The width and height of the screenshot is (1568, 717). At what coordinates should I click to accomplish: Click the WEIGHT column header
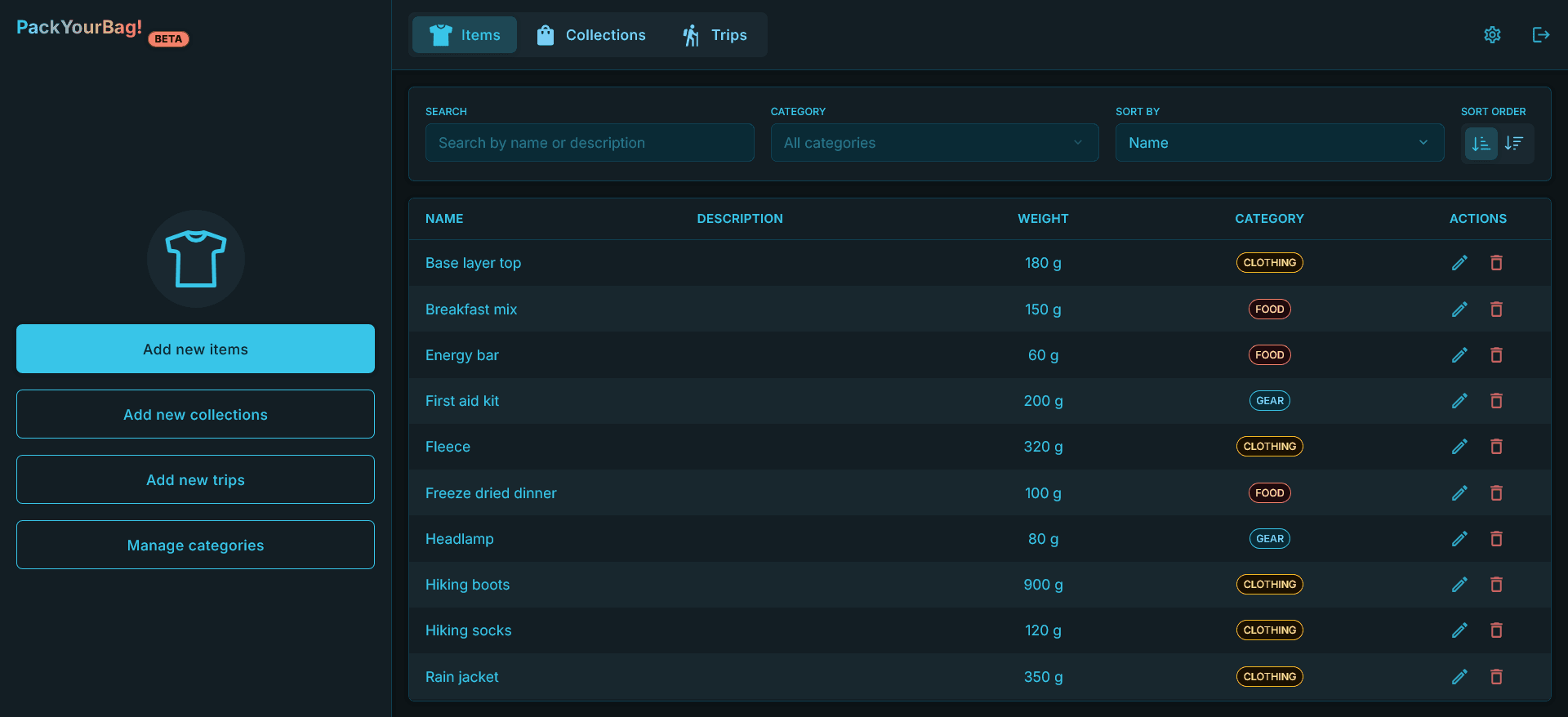pyautogui.click(x=1043, y=219)
